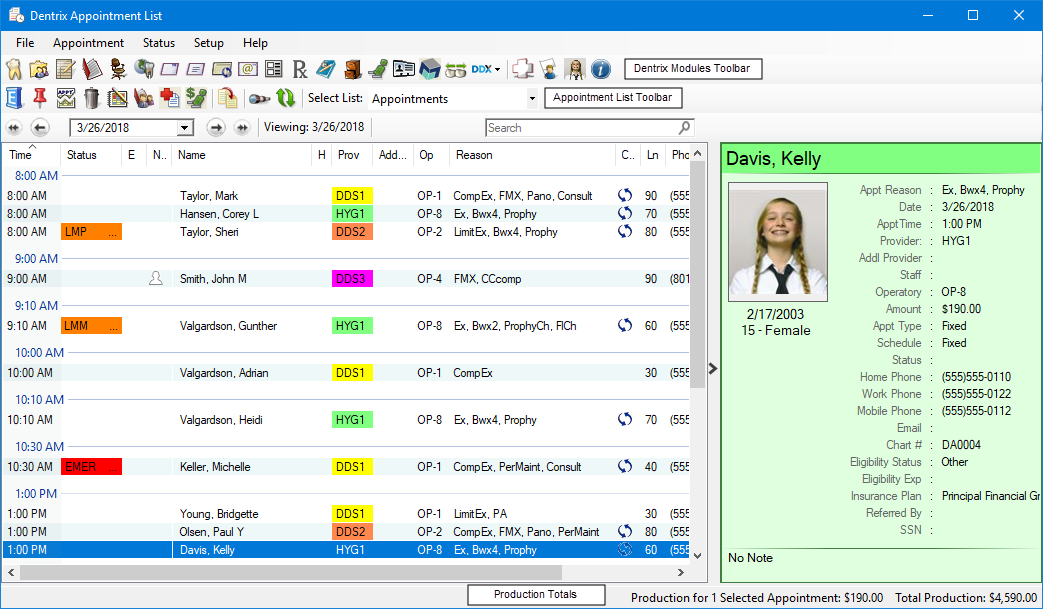This screenshot has height=612, width=1043.
Task: Click the green refresh arrows icon
Action: tap(286, 98)
